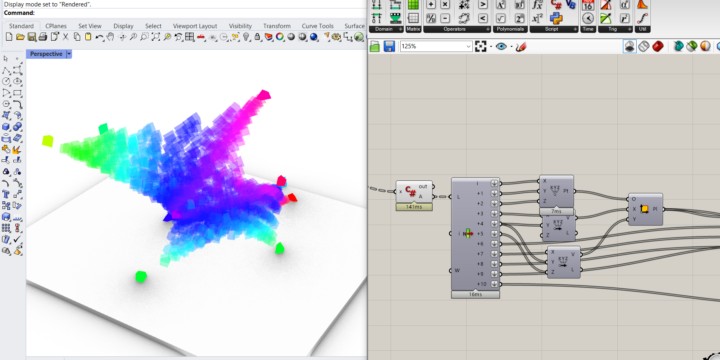Image resolution: width=720 pixels, height=360 pixels.
Task: Toggle wireframe preview mode icon
Action: coord(644,46)
